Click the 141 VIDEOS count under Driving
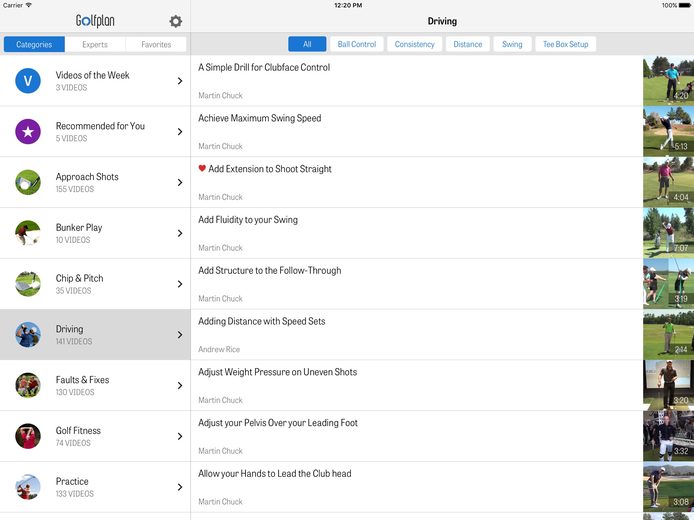Viewport: 694px width, 520px height. [74, 341]
